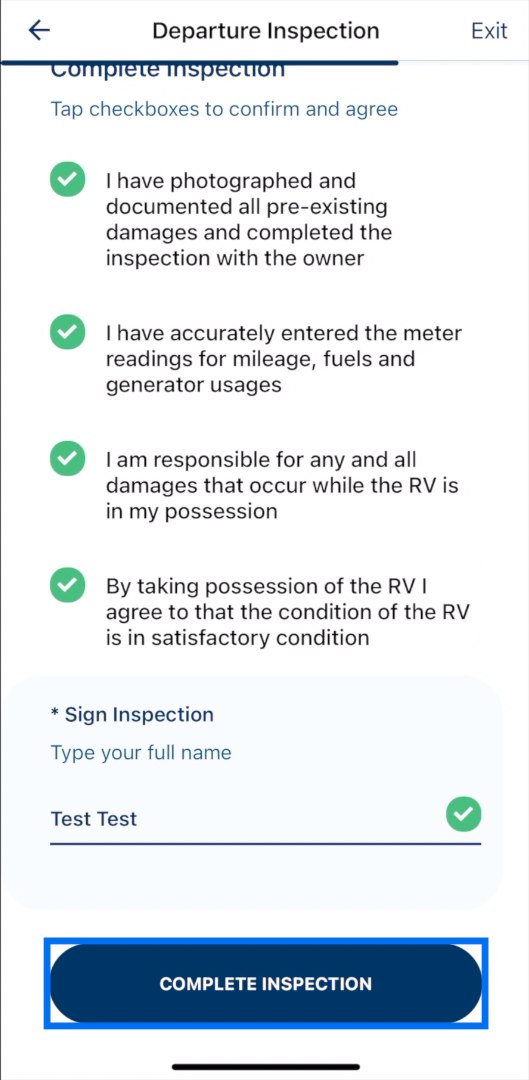This screenshot has height=1080, width=529.
Task: Tap the home indicator bar at bottom
Action: [x=266, y=1067]
